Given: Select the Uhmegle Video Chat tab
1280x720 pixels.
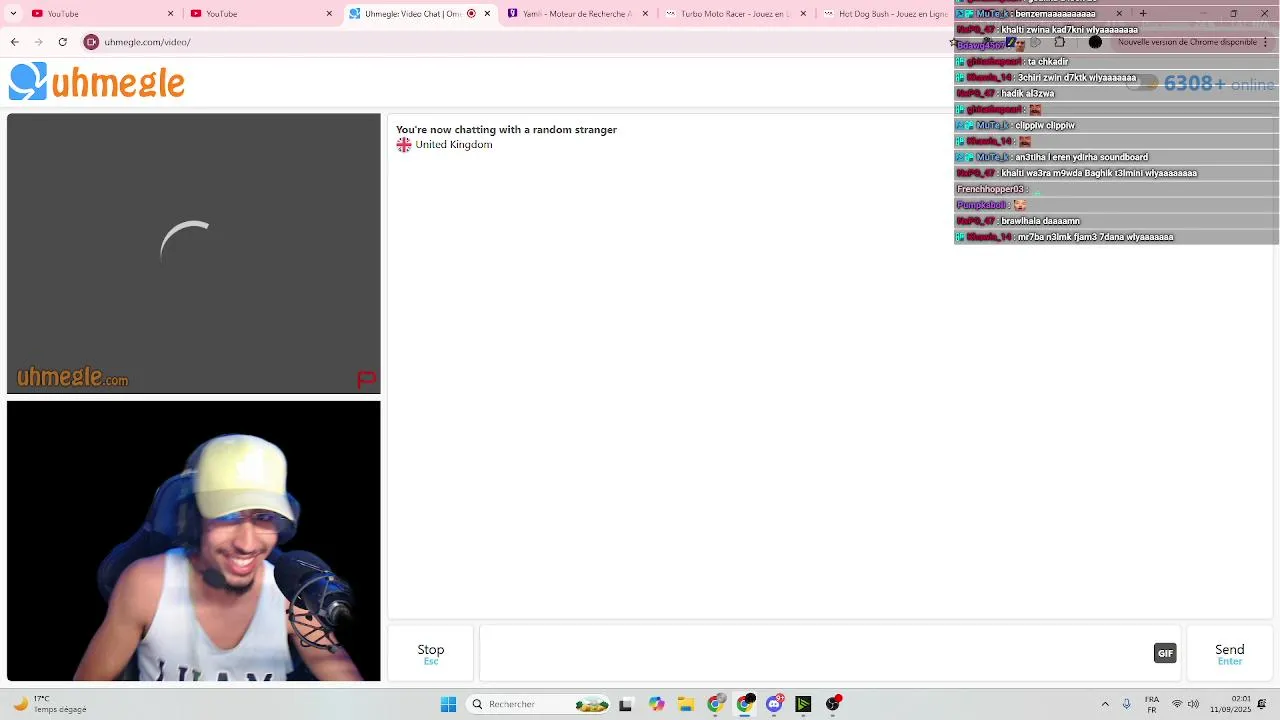Looking at the screenshot, I should point(420,14).
